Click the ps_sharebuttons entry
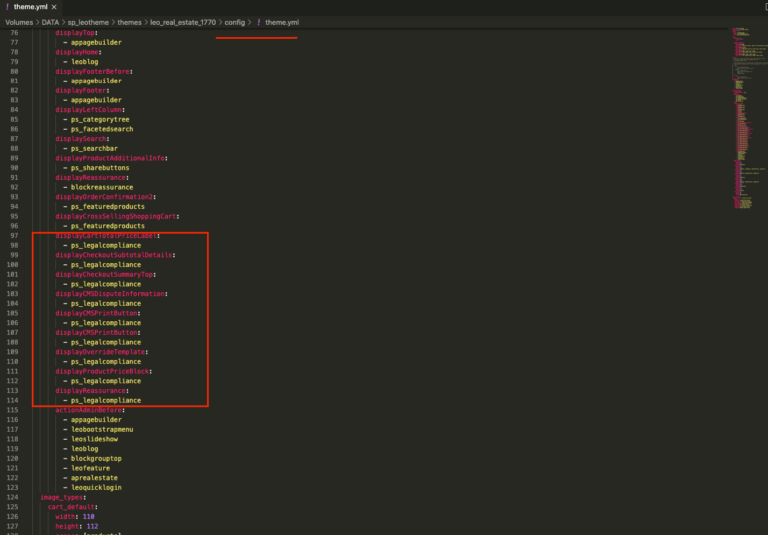The width and height of the screenshot is (768, 535). [x=100, y=168]
